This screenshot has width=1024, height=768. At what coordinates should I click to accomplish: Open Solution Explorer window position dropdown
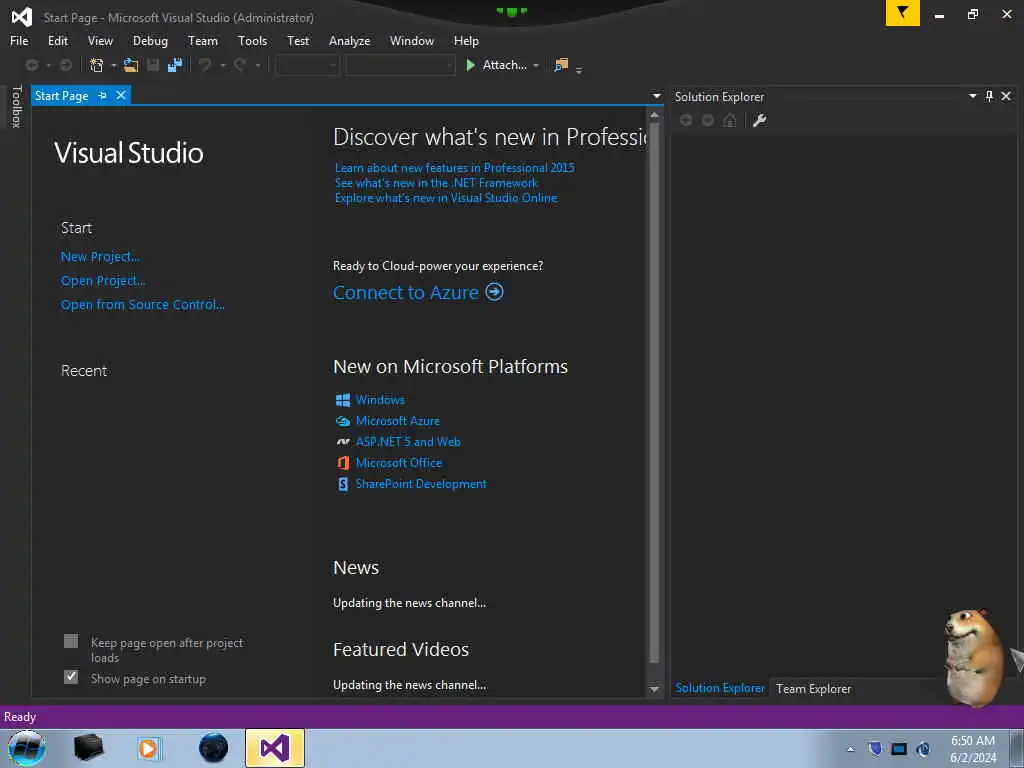click(x=972, y=96)
